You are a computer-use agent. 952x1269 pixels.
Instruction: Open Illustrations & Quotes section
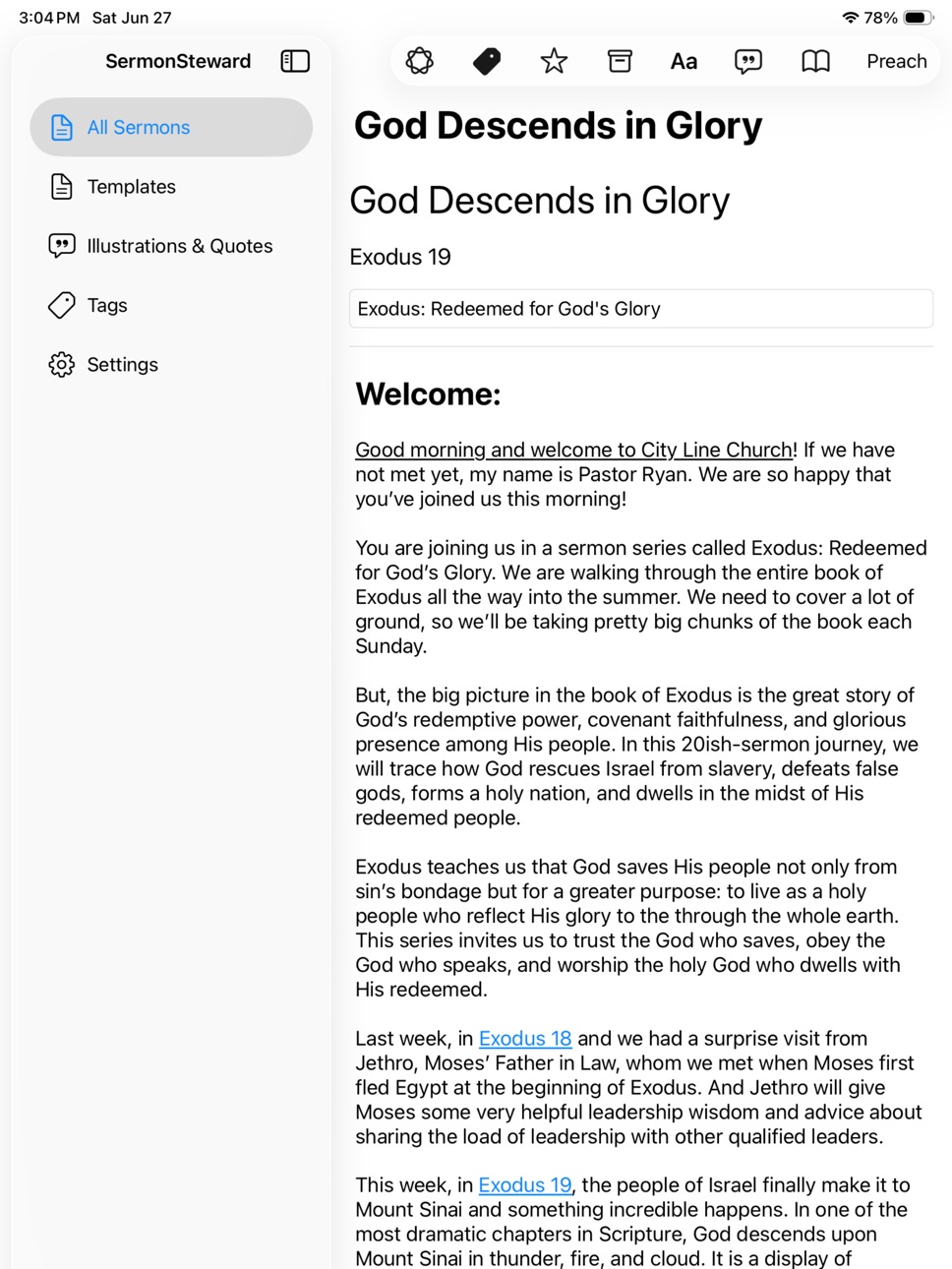171,246
